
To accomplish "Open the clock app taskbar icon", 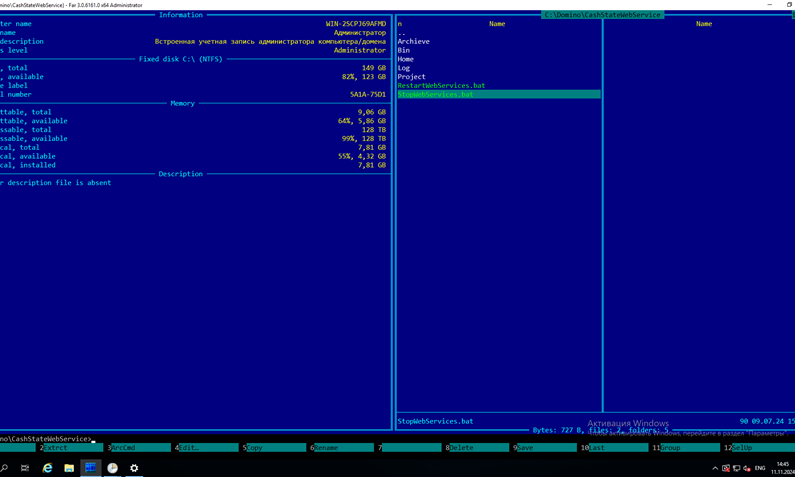I will 113,468.
